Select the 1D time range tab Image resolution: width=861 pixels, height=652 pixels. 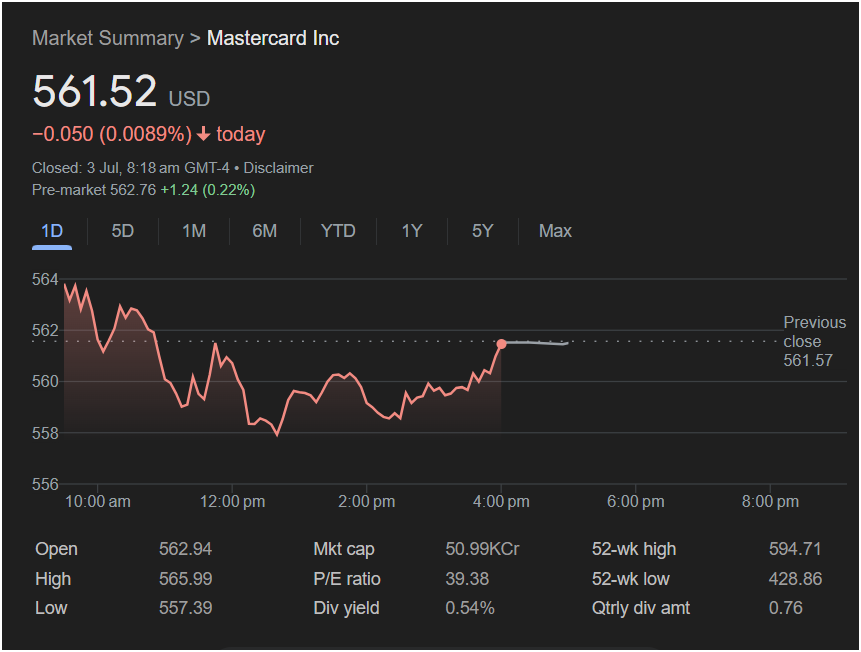(x=52, y=231)
